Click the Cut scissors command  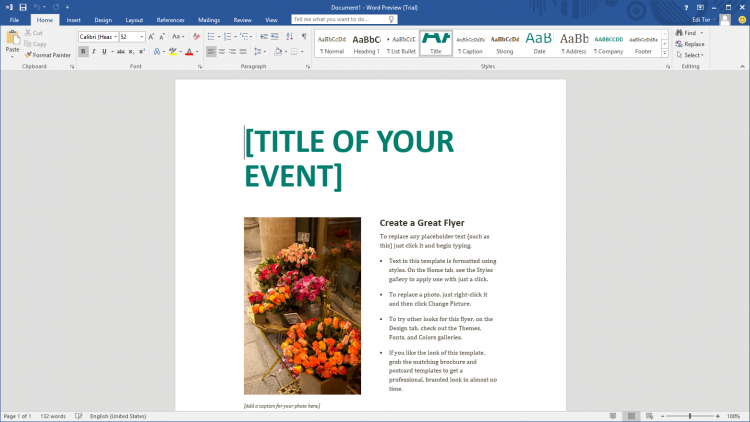pyautogui.click(x=33, y=33)
